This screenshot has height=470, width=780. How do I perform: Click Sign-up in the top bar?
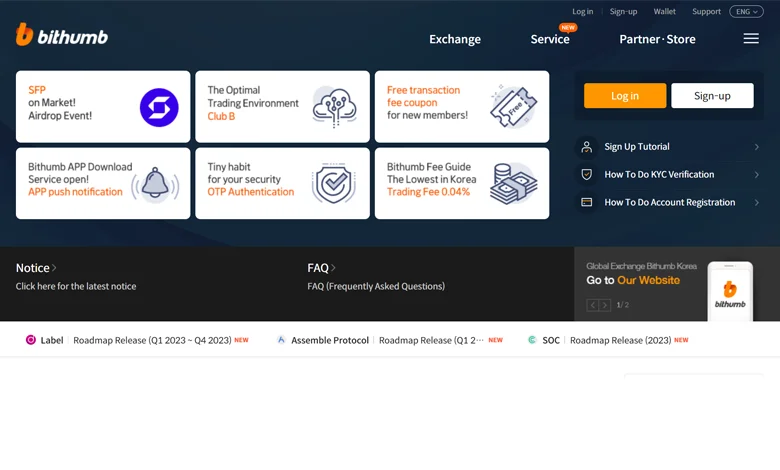pos(623,11)
